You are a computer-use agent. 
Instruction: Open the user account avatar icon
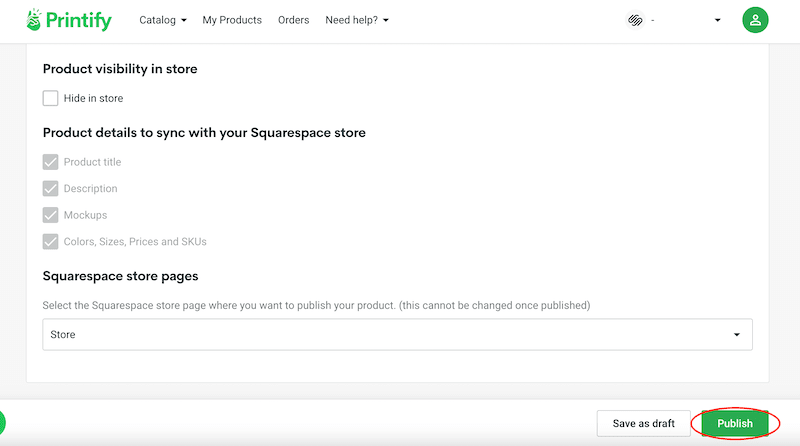click(755, 20)
